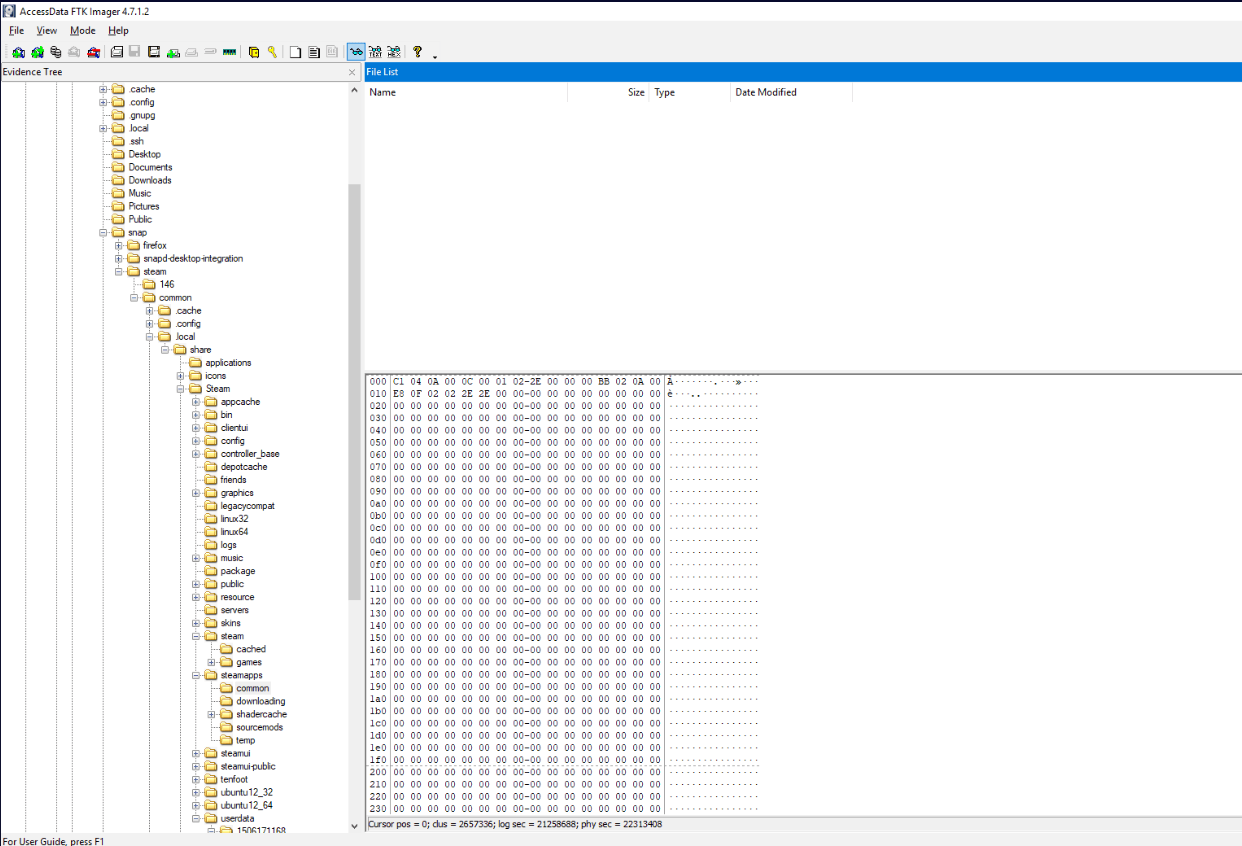Click Add All Attached Devices icon
Viewport: 1242px width, 846px height.
(x=37, y=52)
